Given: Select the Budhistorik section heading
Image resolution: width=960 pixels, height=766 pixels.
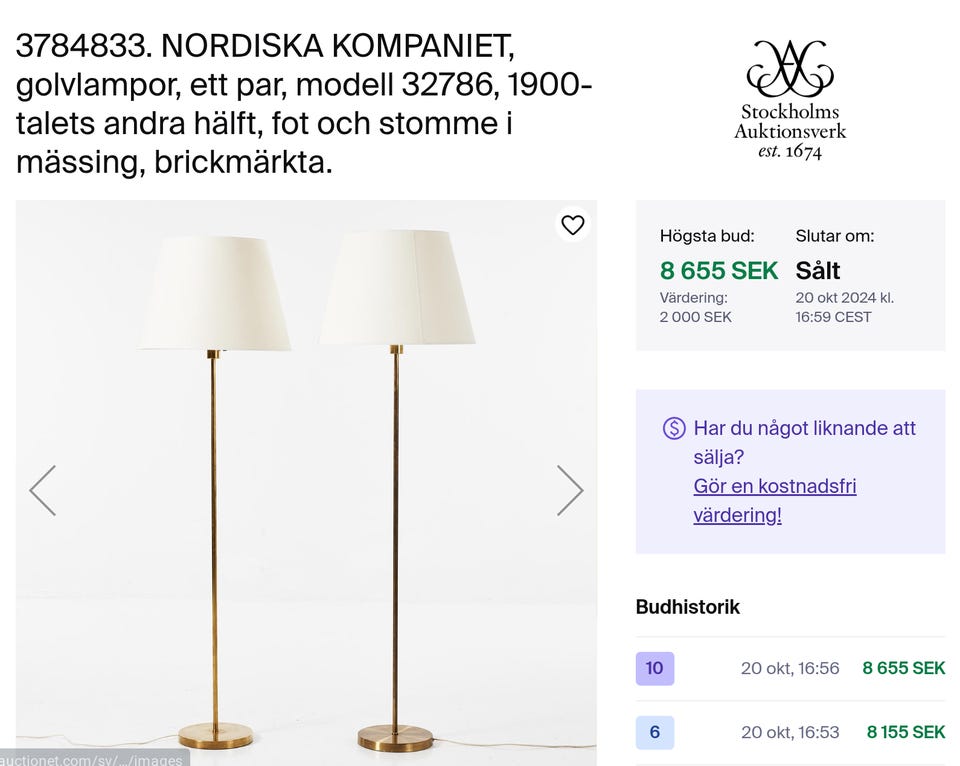Looking at the screenshot, I should click(688, 607).
